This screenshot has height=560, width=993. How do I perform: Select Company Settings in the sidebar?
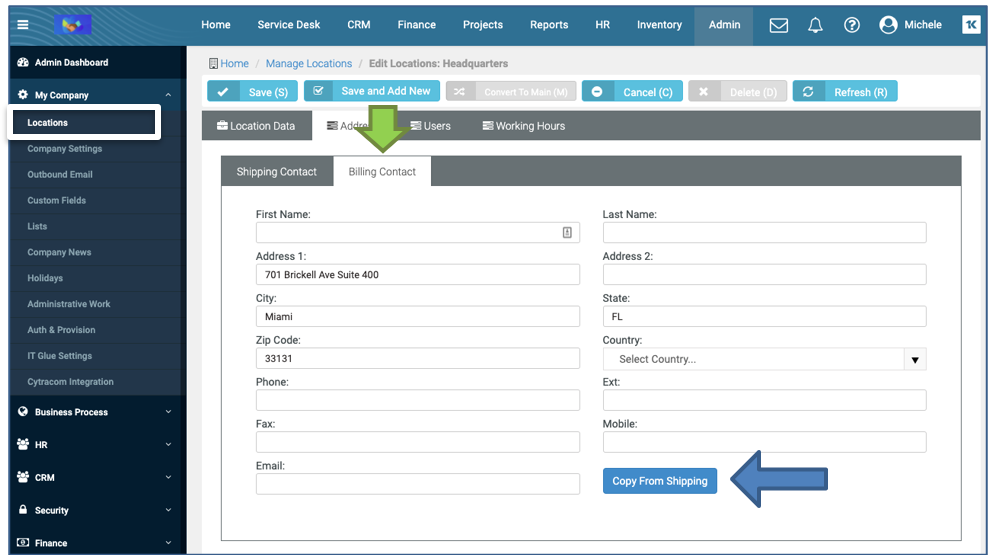(x=65, y=149)
